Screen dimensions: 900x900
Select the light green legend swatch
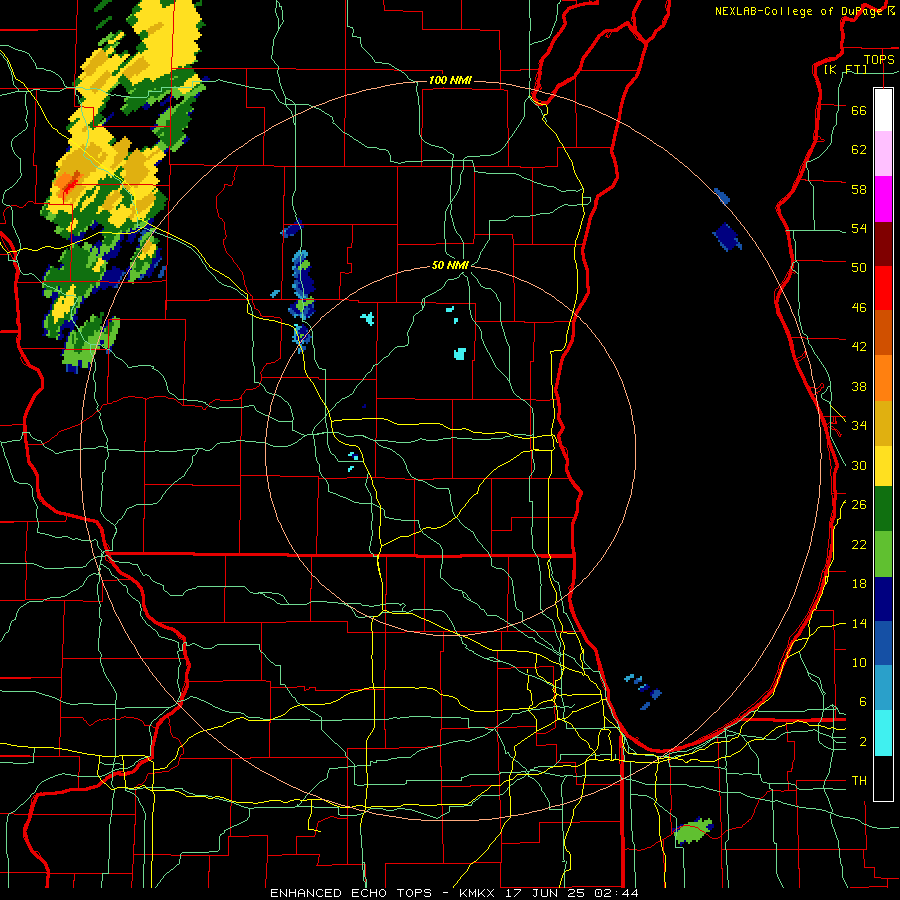click(883, 554)
